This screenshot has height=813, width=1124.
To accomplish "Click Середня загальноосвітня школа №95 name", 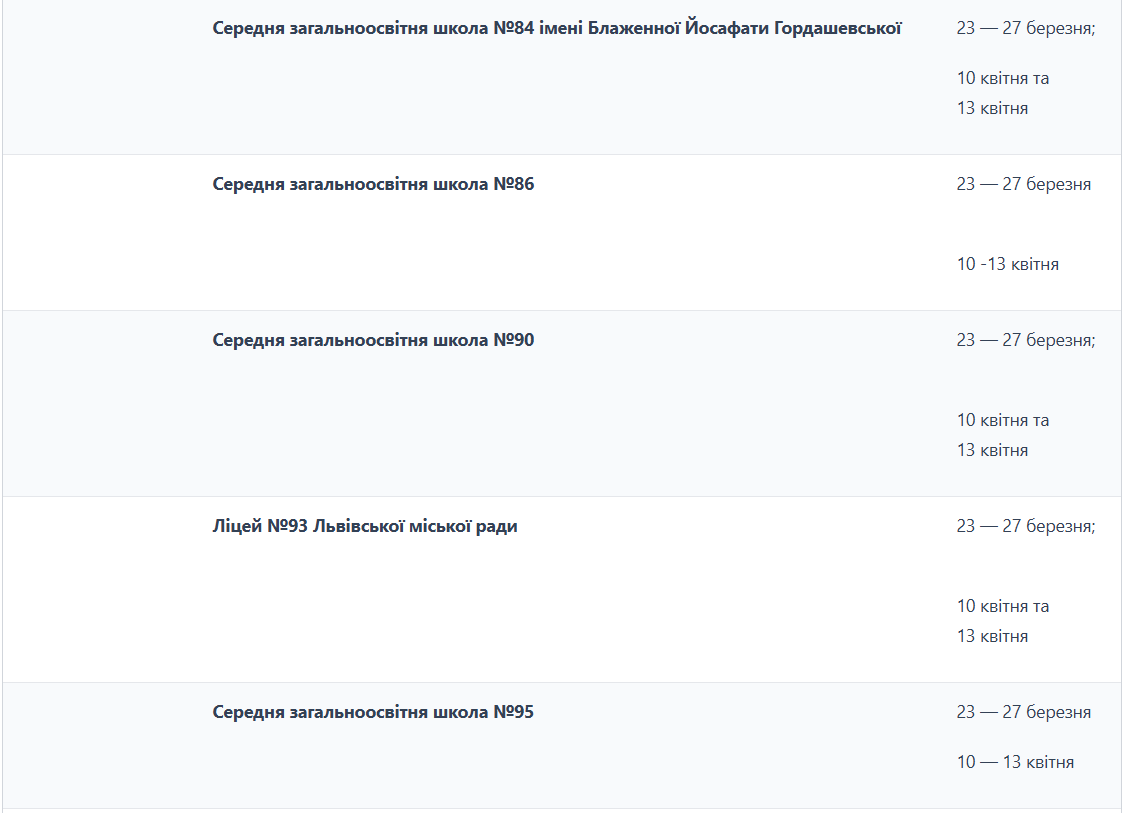I will [373, 712].
